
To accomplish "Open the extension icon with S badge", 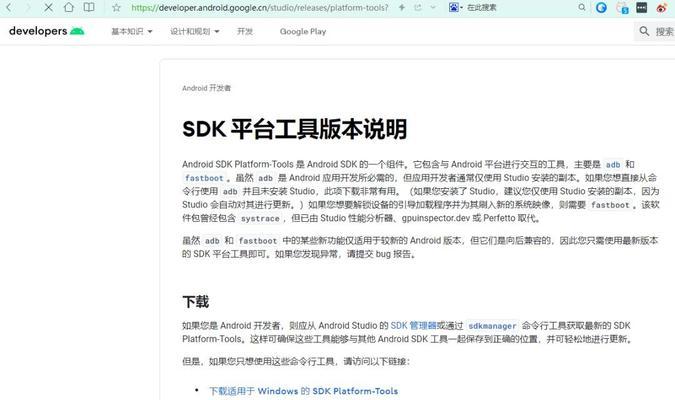I will tap(622, 8).
